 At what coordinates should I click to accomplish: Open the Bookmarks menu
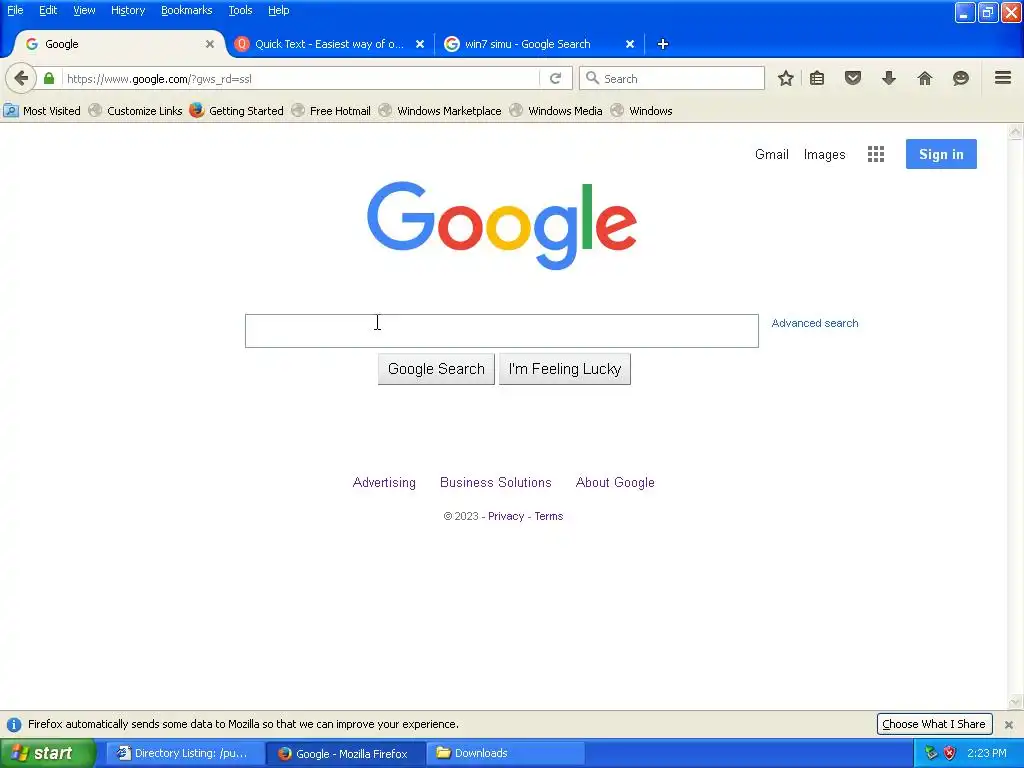pos(187,10)
